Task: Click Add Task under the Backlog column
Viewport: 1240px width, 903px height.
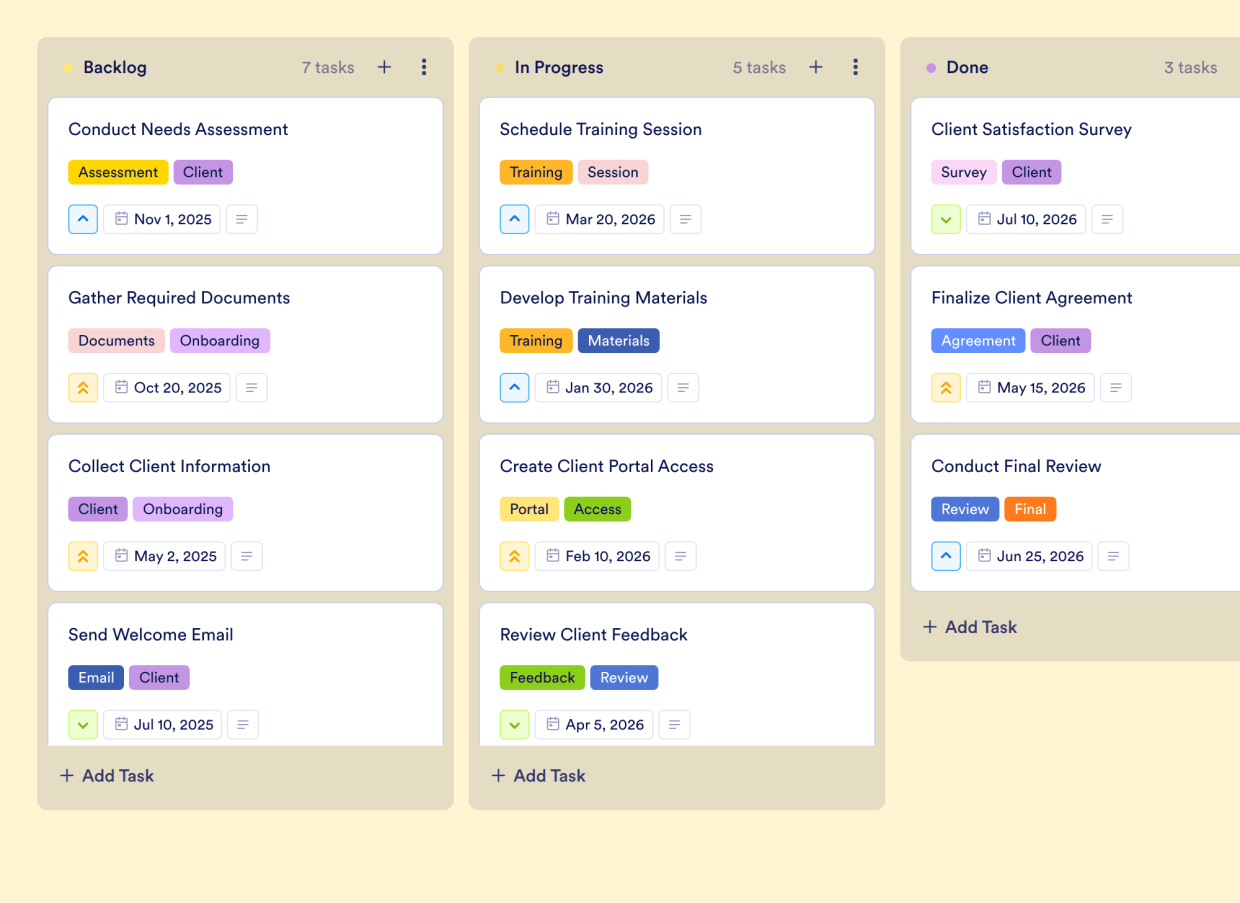Action: pos(106,775)
